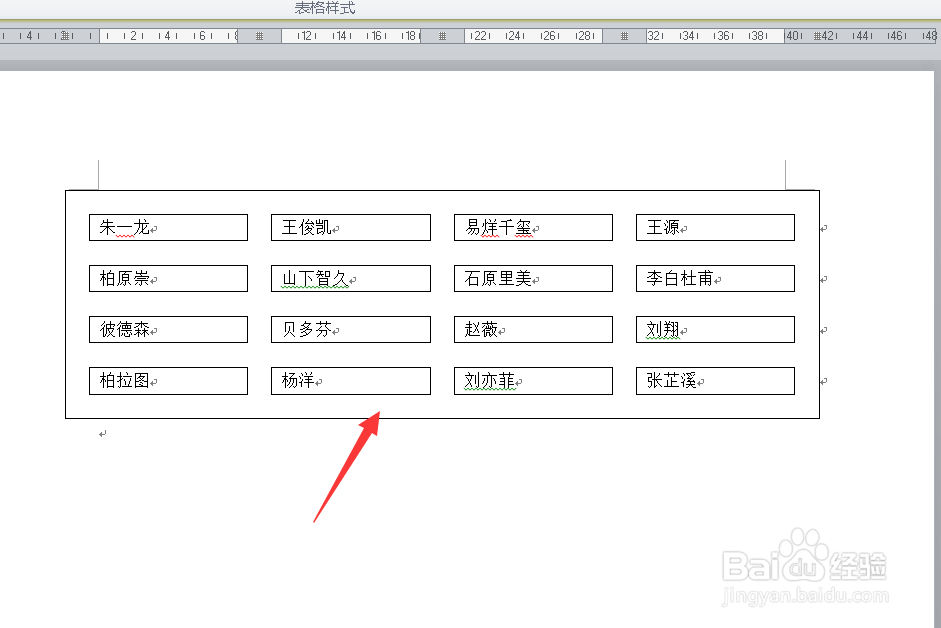Click the cell containing 易烊千玺
Viewport: 941px width, 628px height.
pos(533,228)
